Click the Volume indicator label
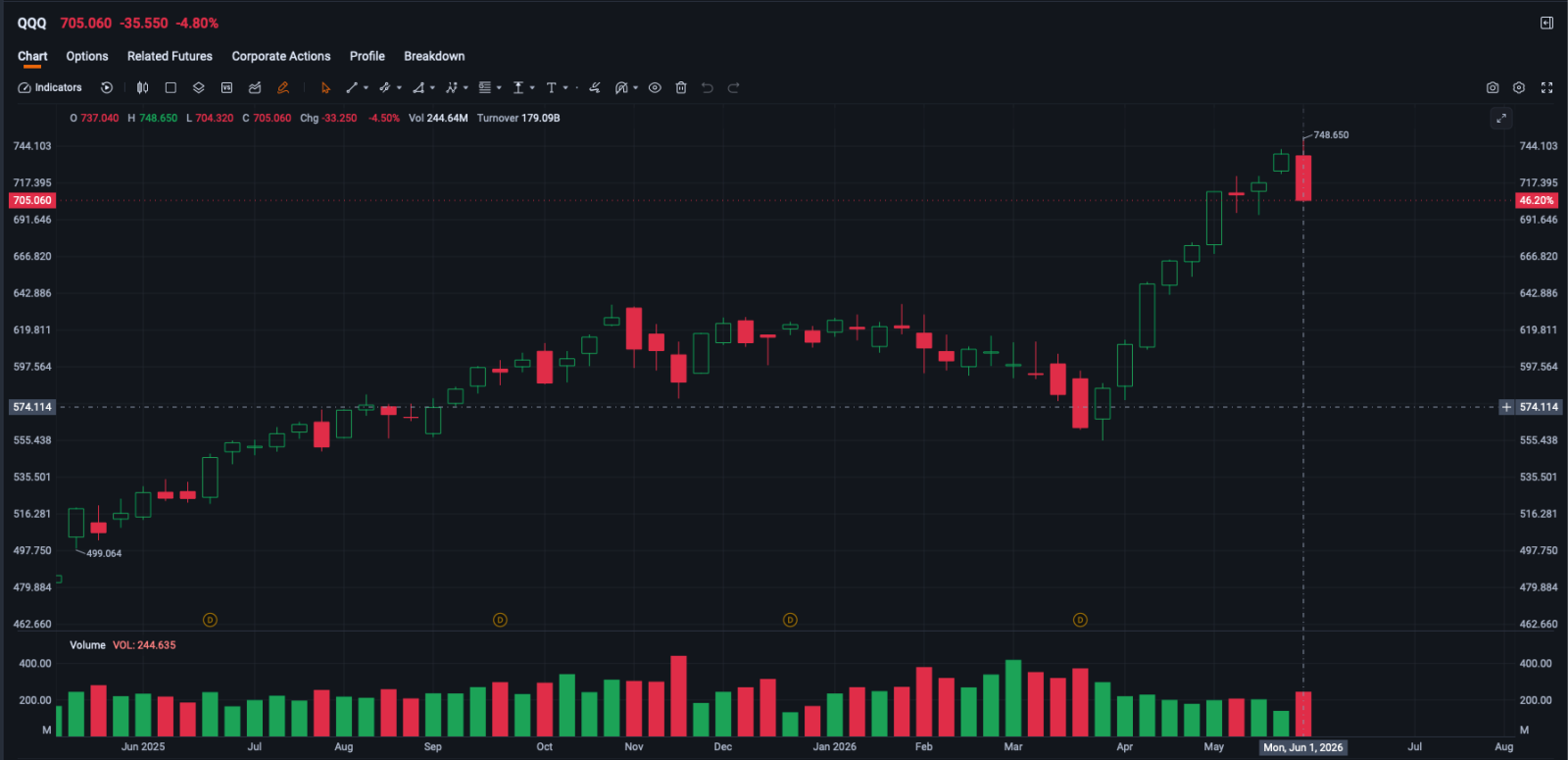The image size is (1568, 760). (x=87, y=645)
